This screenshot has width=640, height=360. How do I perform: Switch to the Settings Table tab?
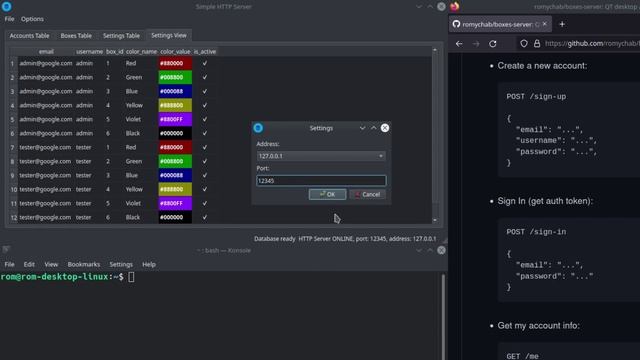121,36
